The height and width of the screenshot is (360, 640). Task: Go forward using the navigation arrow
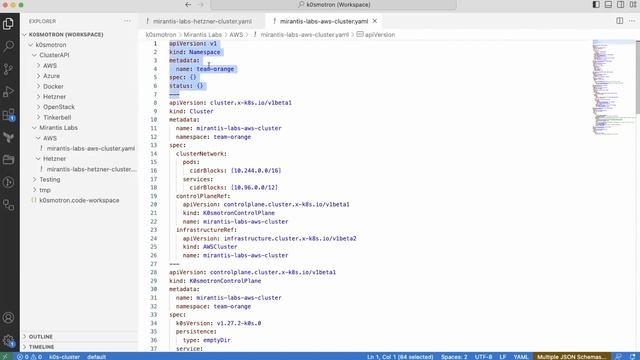point(200,4)
